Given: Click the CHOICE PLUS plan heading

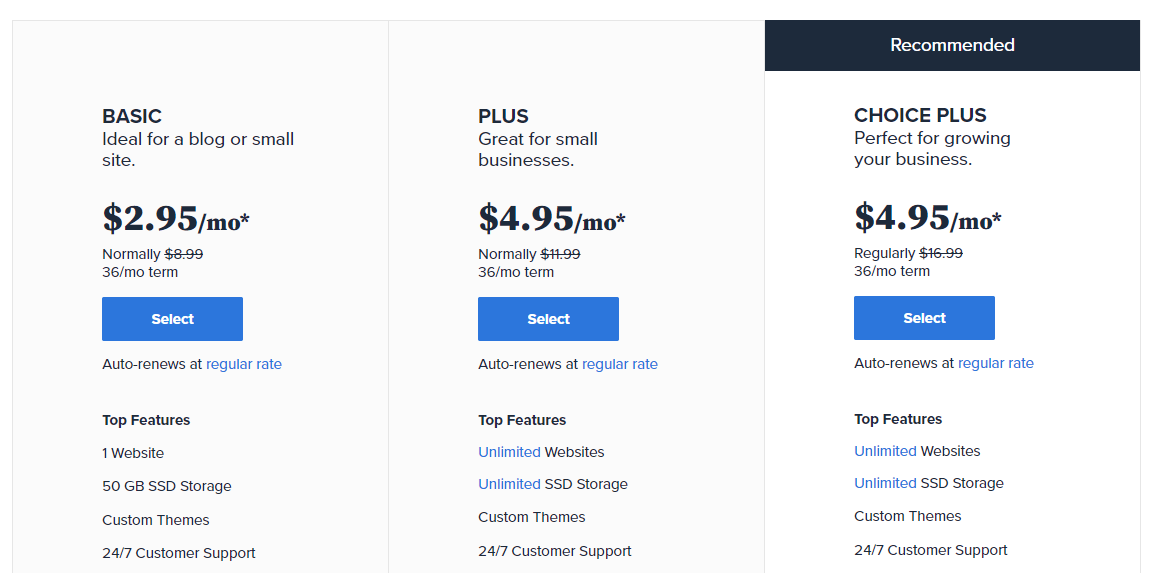Looking at the screenshot, I should pos(920,115).
